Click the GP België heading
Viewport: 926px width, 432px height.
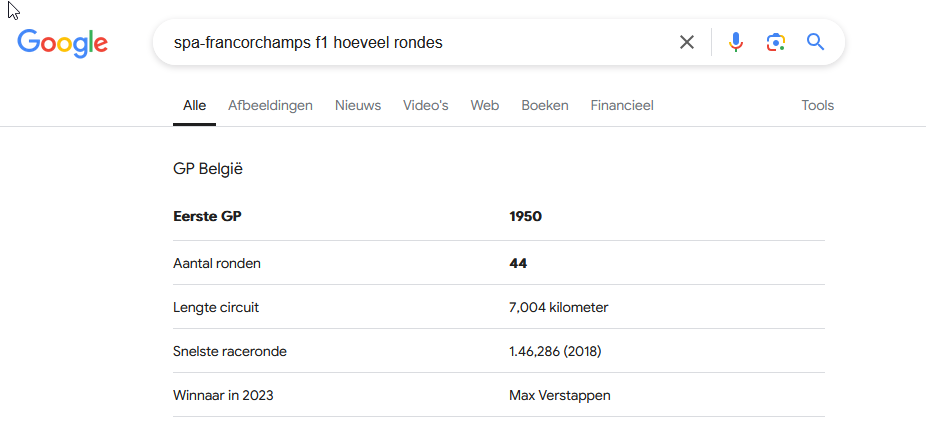pyautogui.click(x=208, y=169)
